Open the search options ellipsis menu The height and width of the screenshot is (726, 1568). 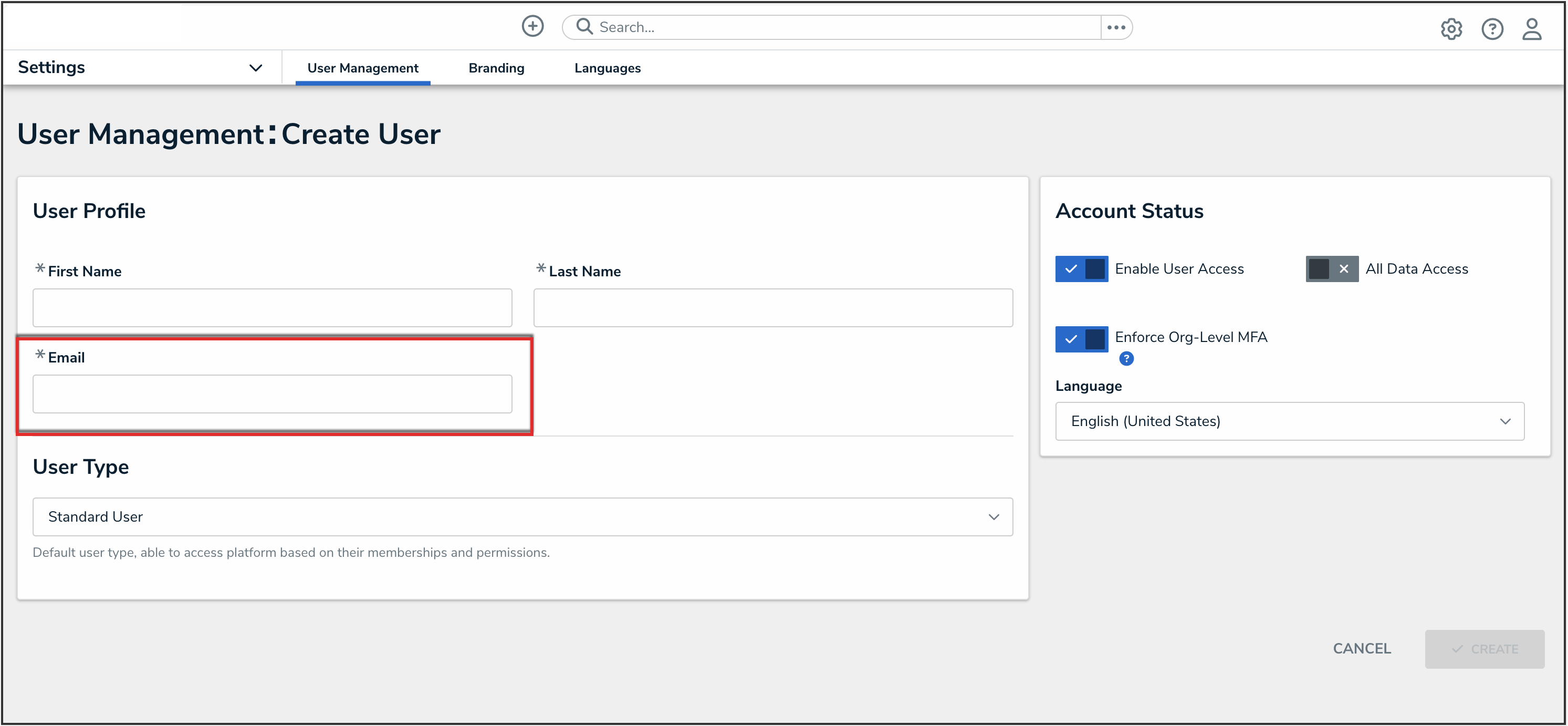click(1116, 27)
